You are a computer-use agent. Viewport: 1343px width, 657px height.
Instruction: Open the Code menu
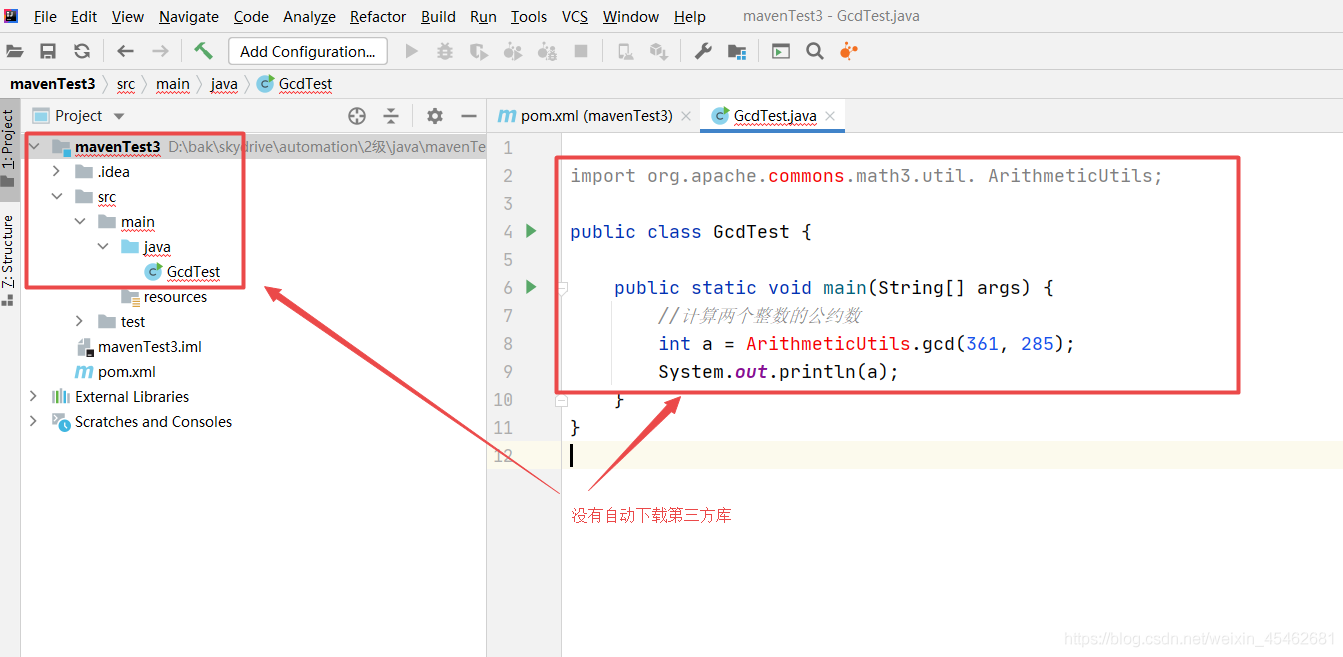pos(251,17)
